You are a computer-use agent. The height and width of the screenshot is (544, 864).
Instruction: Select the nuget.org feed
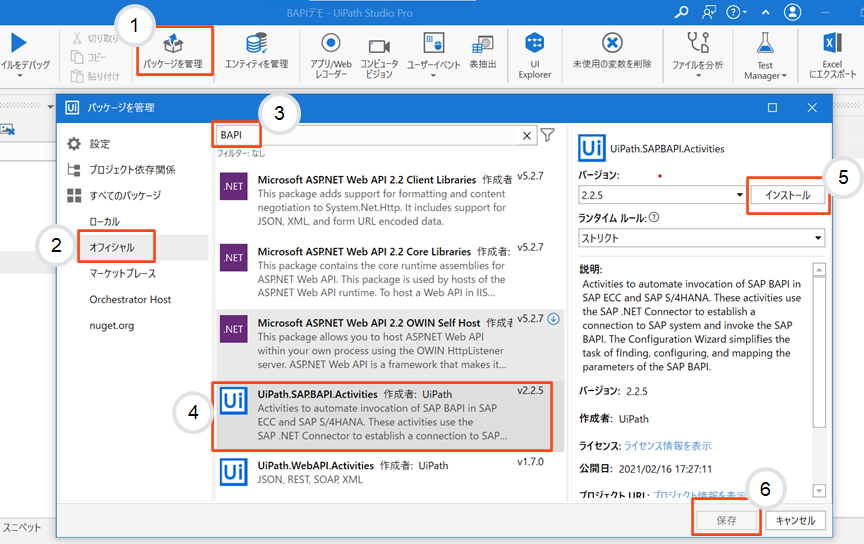coord(112,325)
